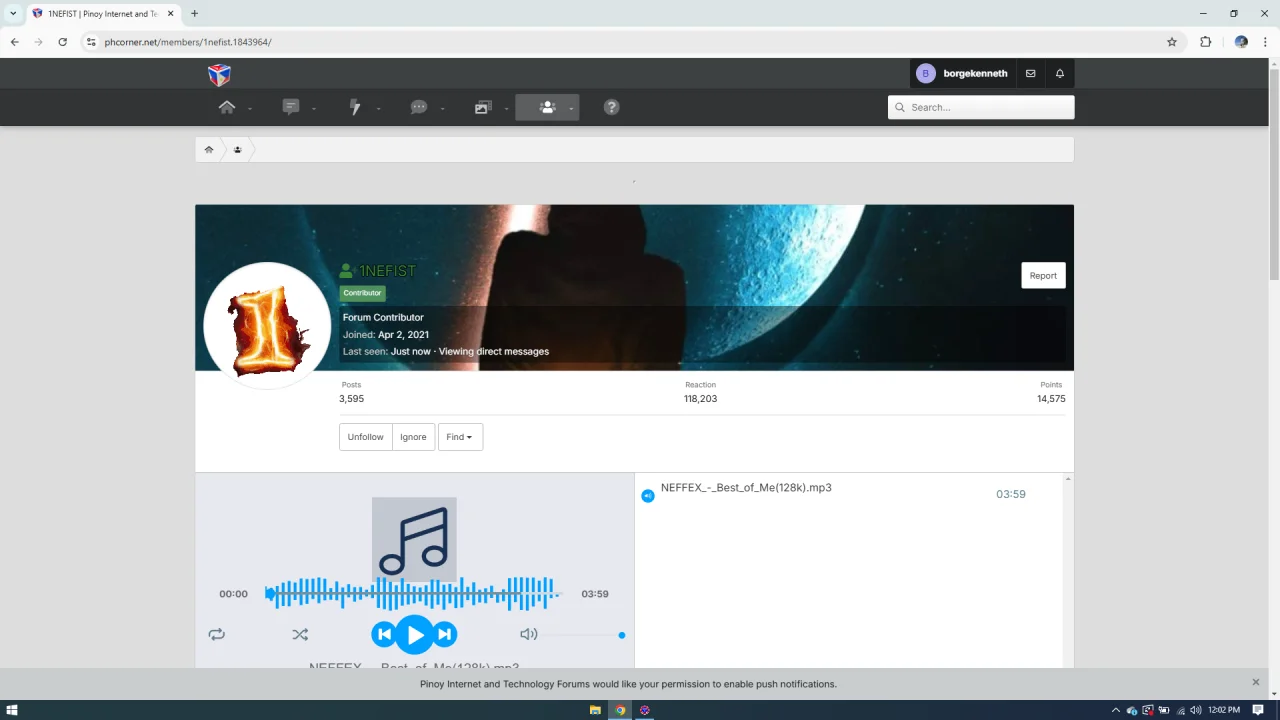Expand the members nav dropdown arrow
Screen dimensions: 1280x720
pos(571,109)
